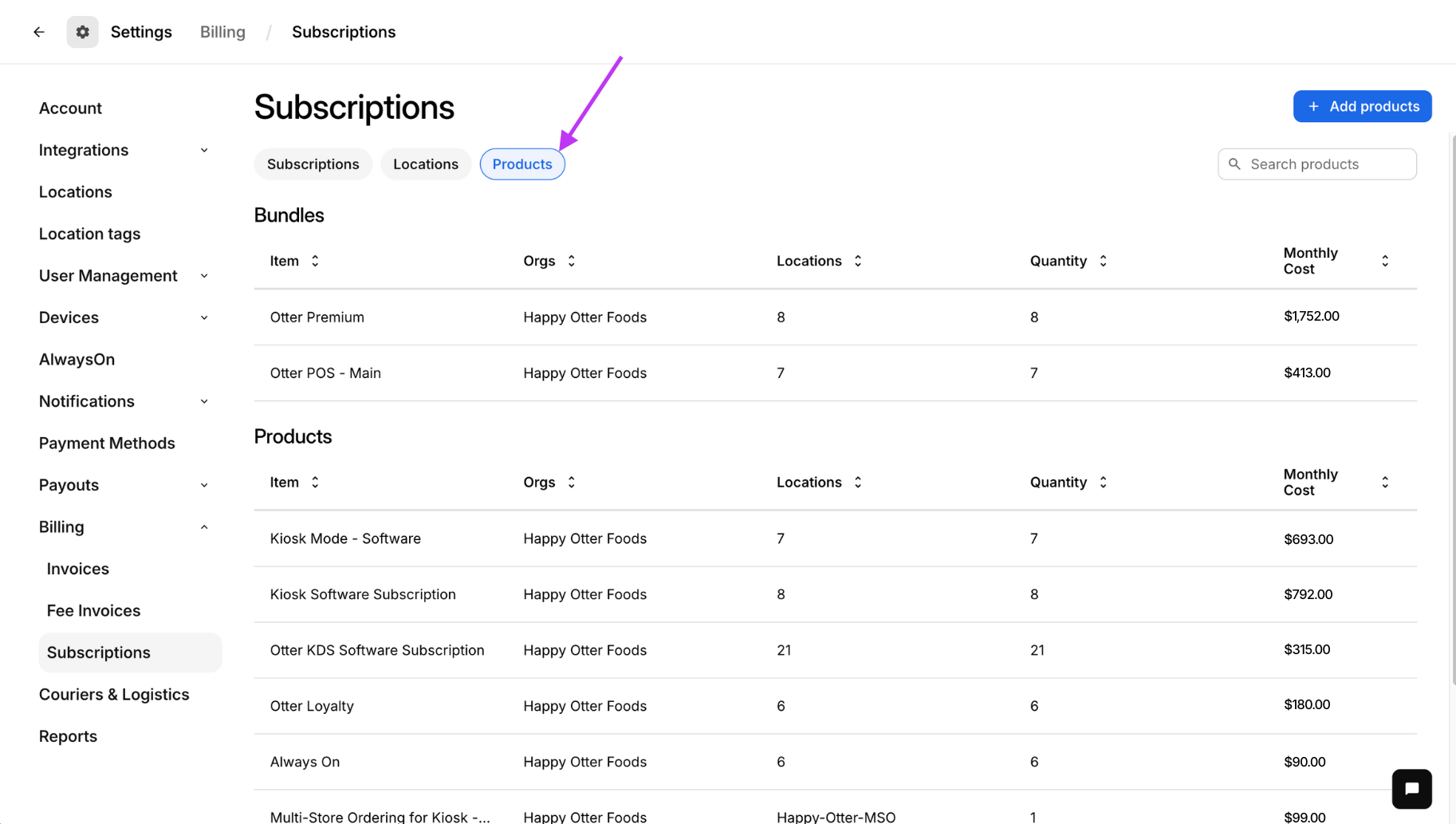Open the chat support bubble icon
The height and width of the screenshot is (824, 1456).
point(1411,789)
